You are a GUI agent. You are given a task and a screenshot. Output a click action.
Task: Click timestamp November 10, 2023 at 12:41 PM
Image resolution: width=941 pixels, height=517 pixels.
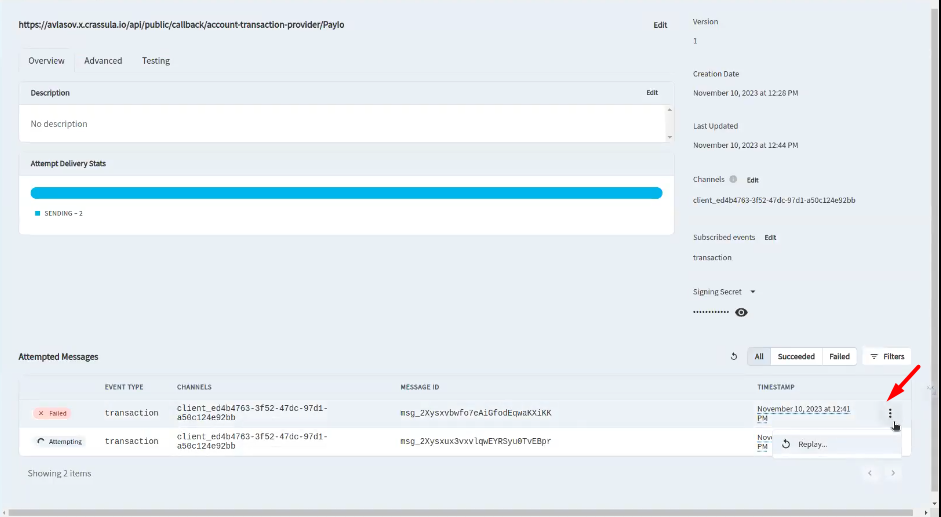(x=804, y=413)
